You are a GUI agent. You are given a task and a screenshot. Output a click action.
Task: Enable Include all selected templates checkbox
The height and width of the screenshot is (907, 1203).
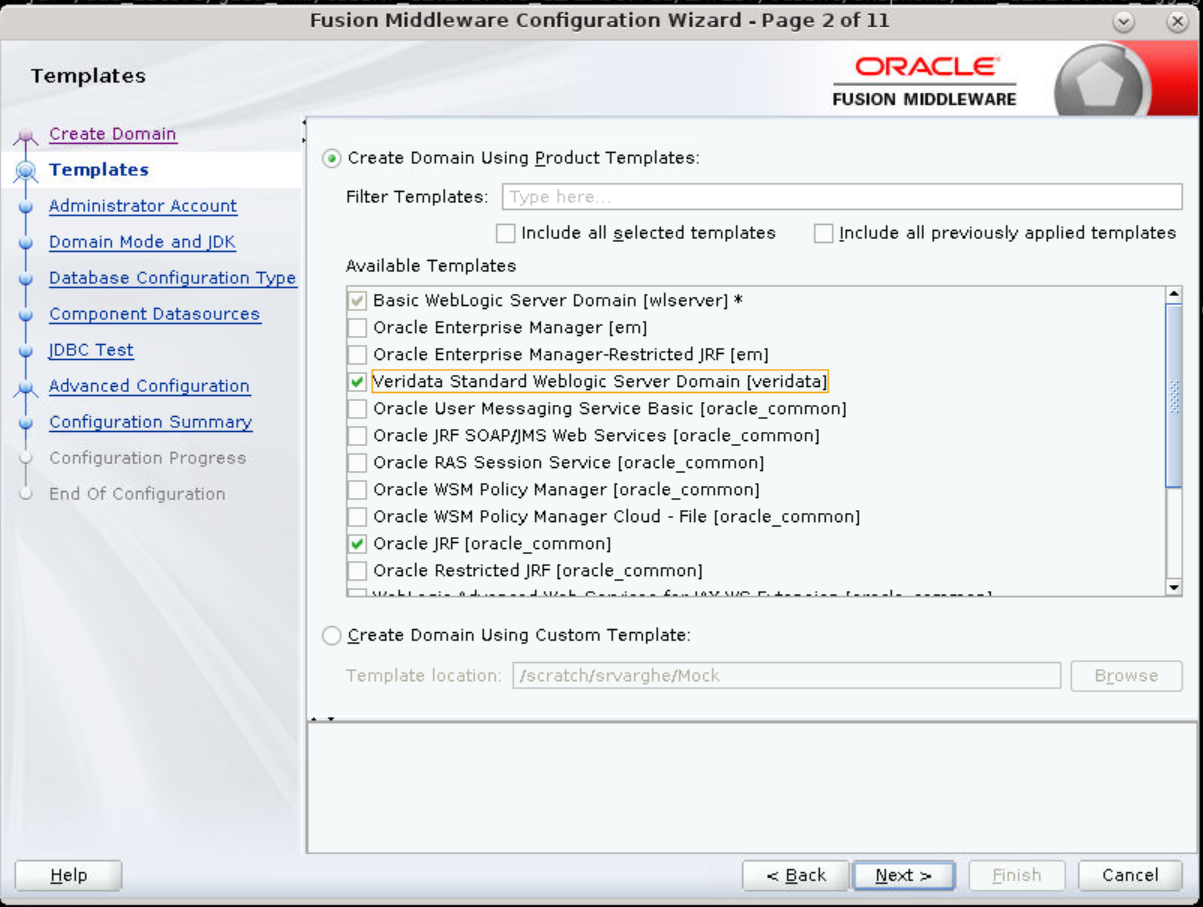[505, 233]
